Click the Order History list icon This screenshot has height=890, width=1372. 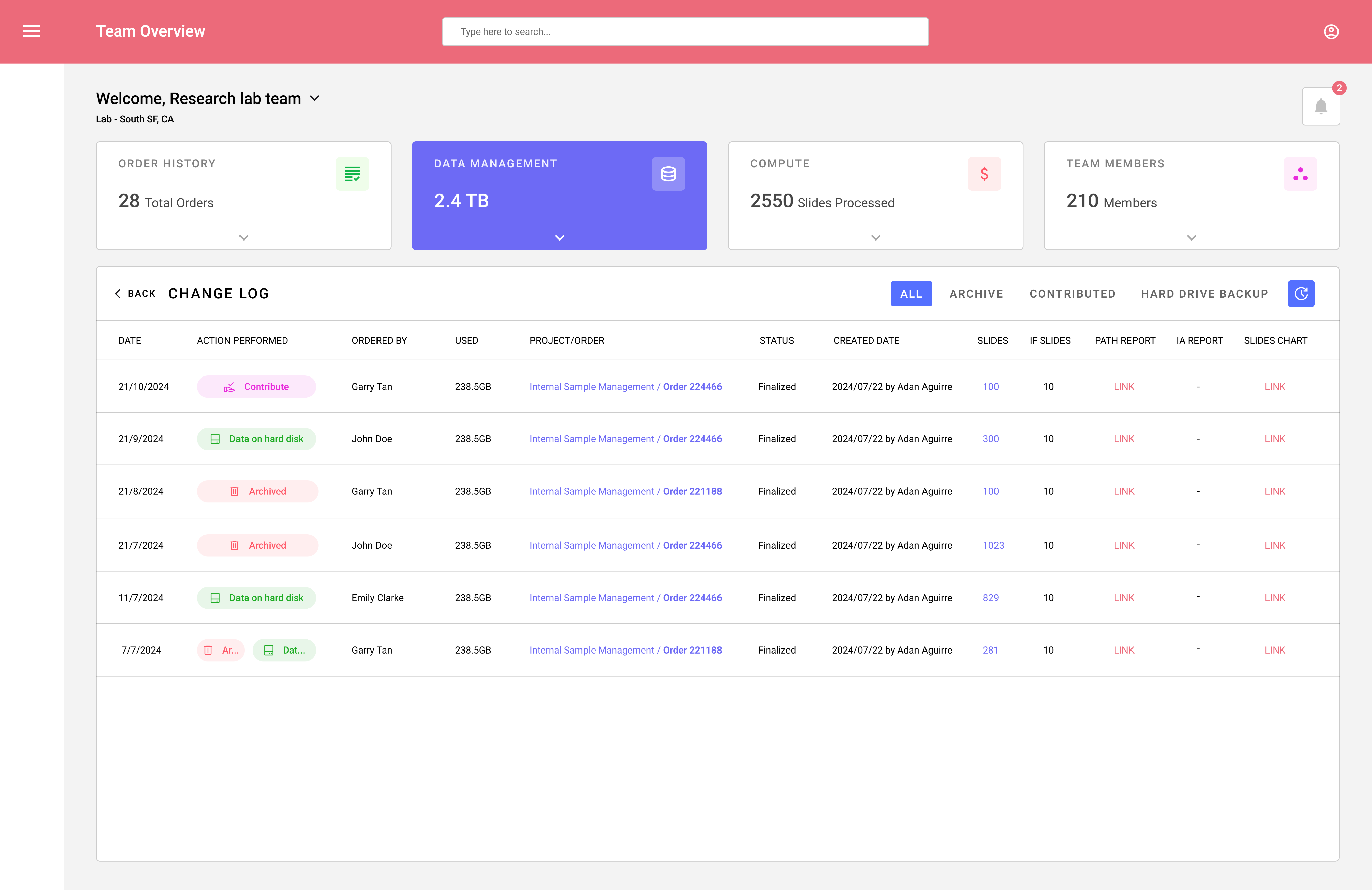pos(352,174)
